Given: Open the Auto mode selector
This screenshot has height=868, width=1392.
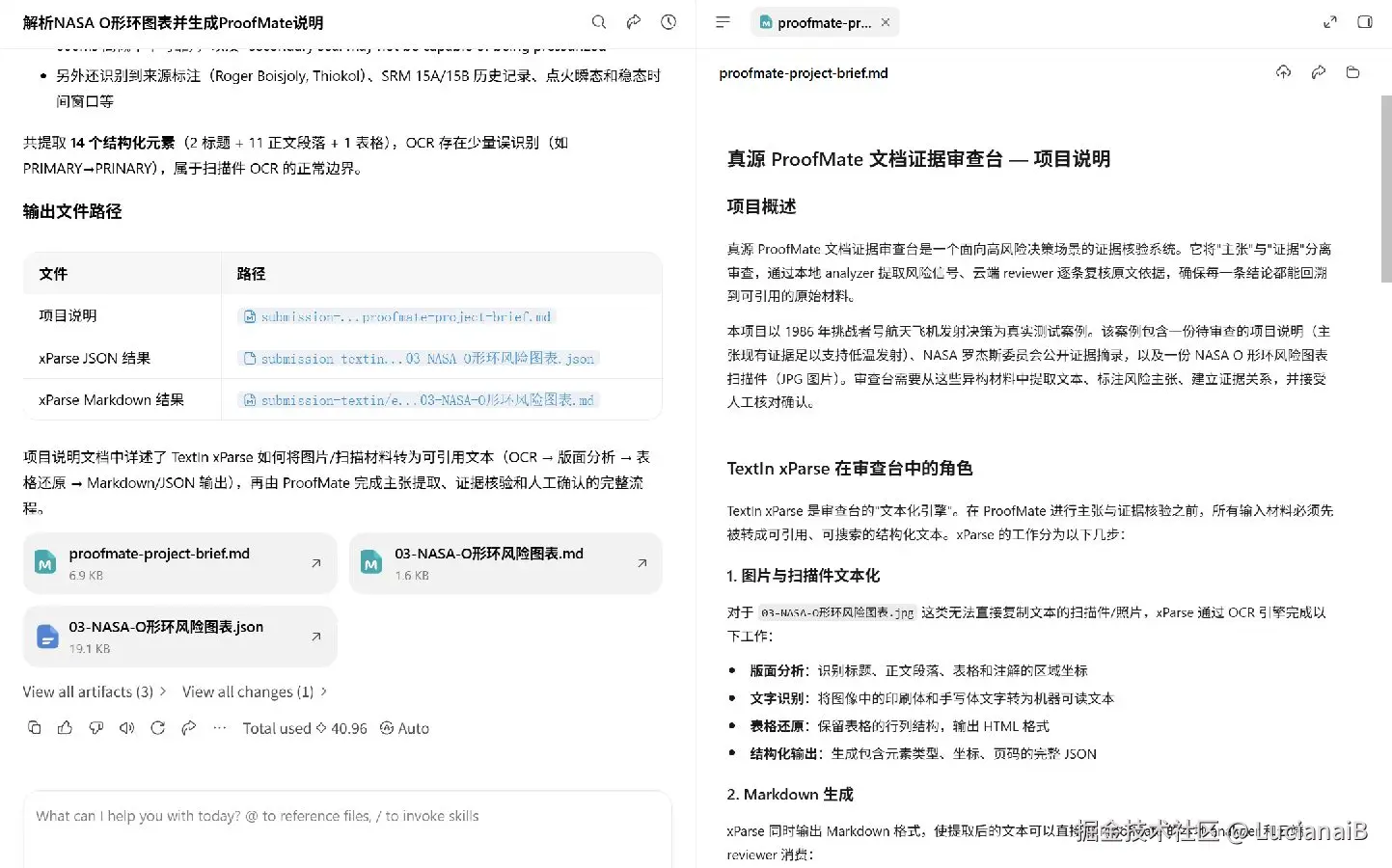Looking at the screenshot, I should coord(404,728).
